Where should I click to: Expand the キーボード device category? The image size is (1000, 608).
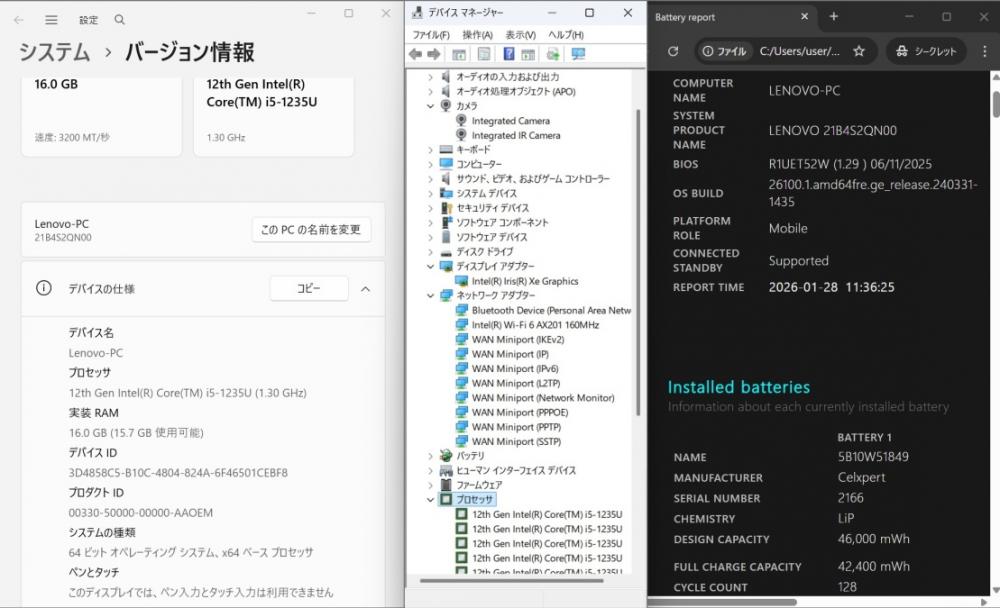tap(431, 150)
